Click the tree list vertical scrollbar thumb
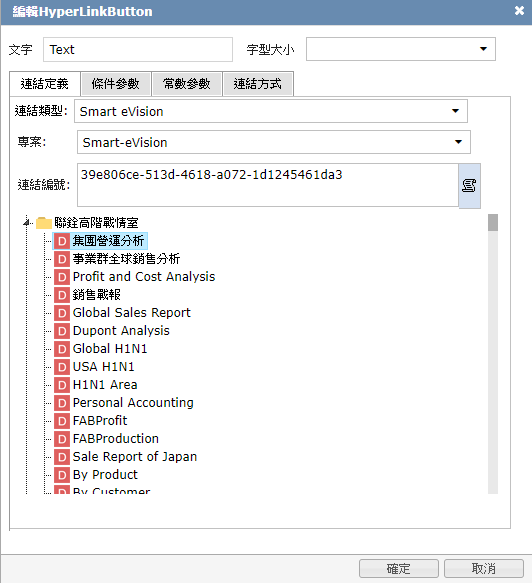The image size is (532, 583). point(493,222)
